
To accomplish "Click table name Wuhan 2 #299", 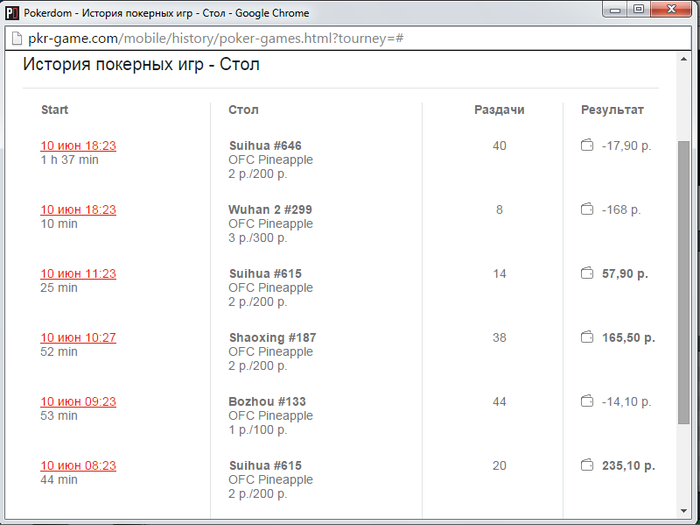I will [270, 210].
